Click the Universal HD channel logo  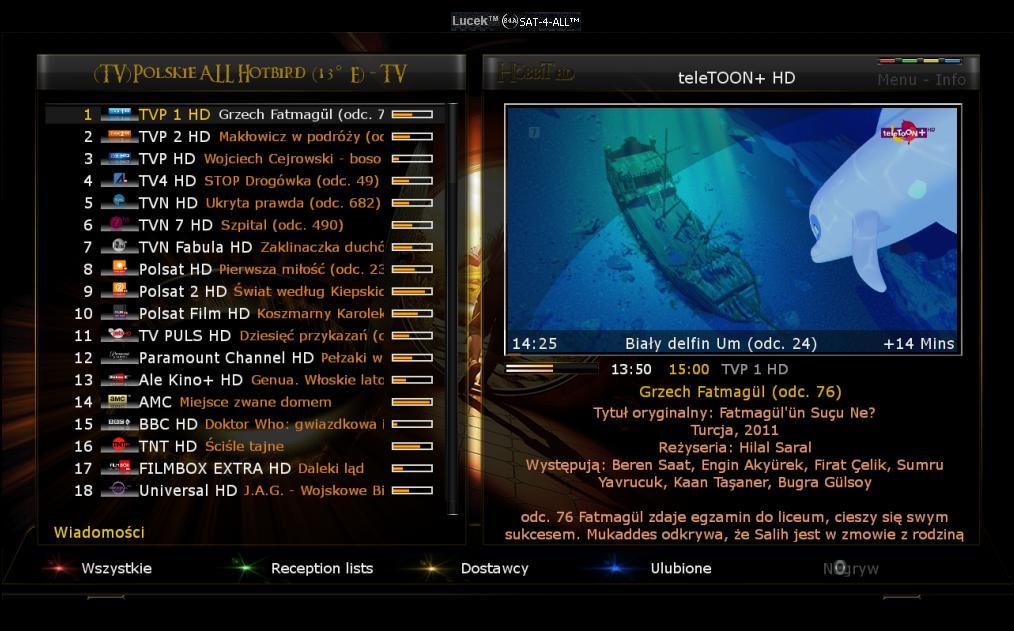tap(119, 490)
